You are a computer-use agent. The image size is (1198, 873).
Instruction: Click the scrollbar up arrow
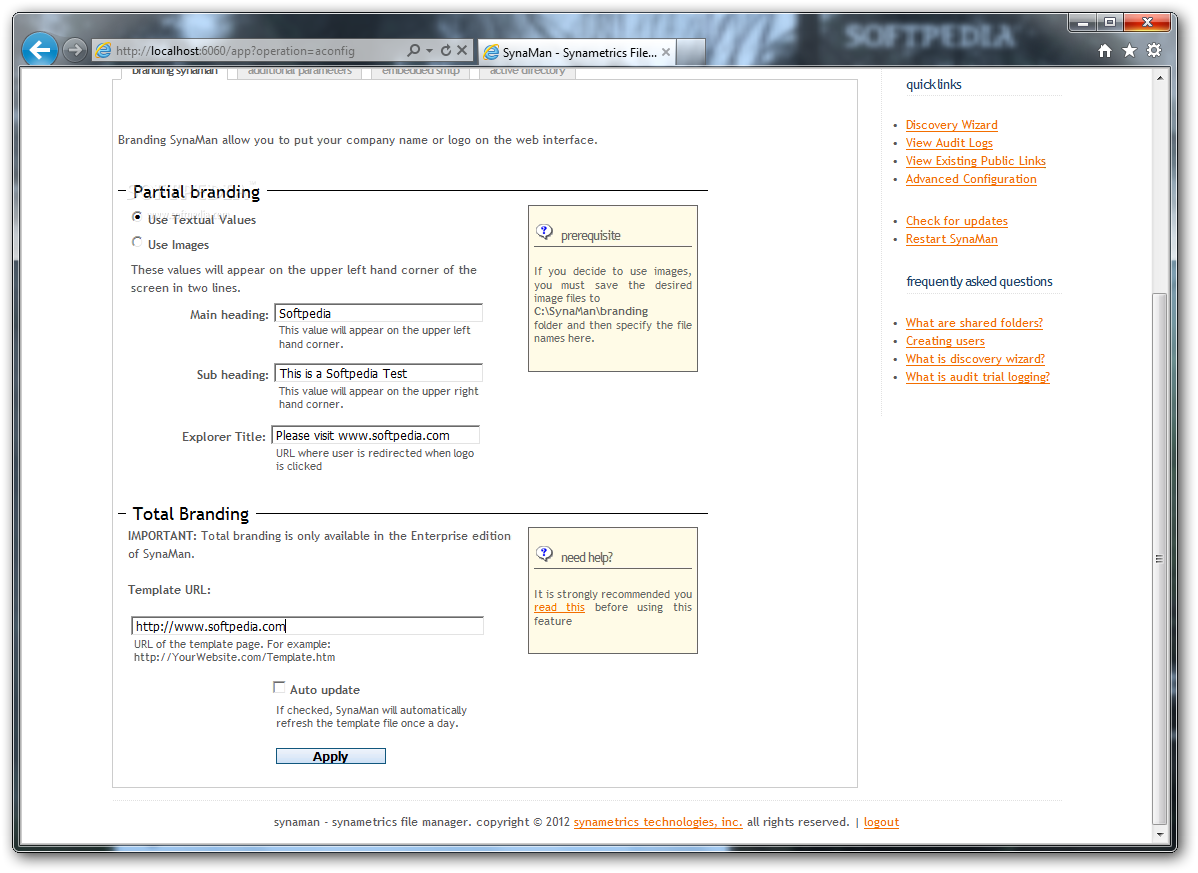1160,78
